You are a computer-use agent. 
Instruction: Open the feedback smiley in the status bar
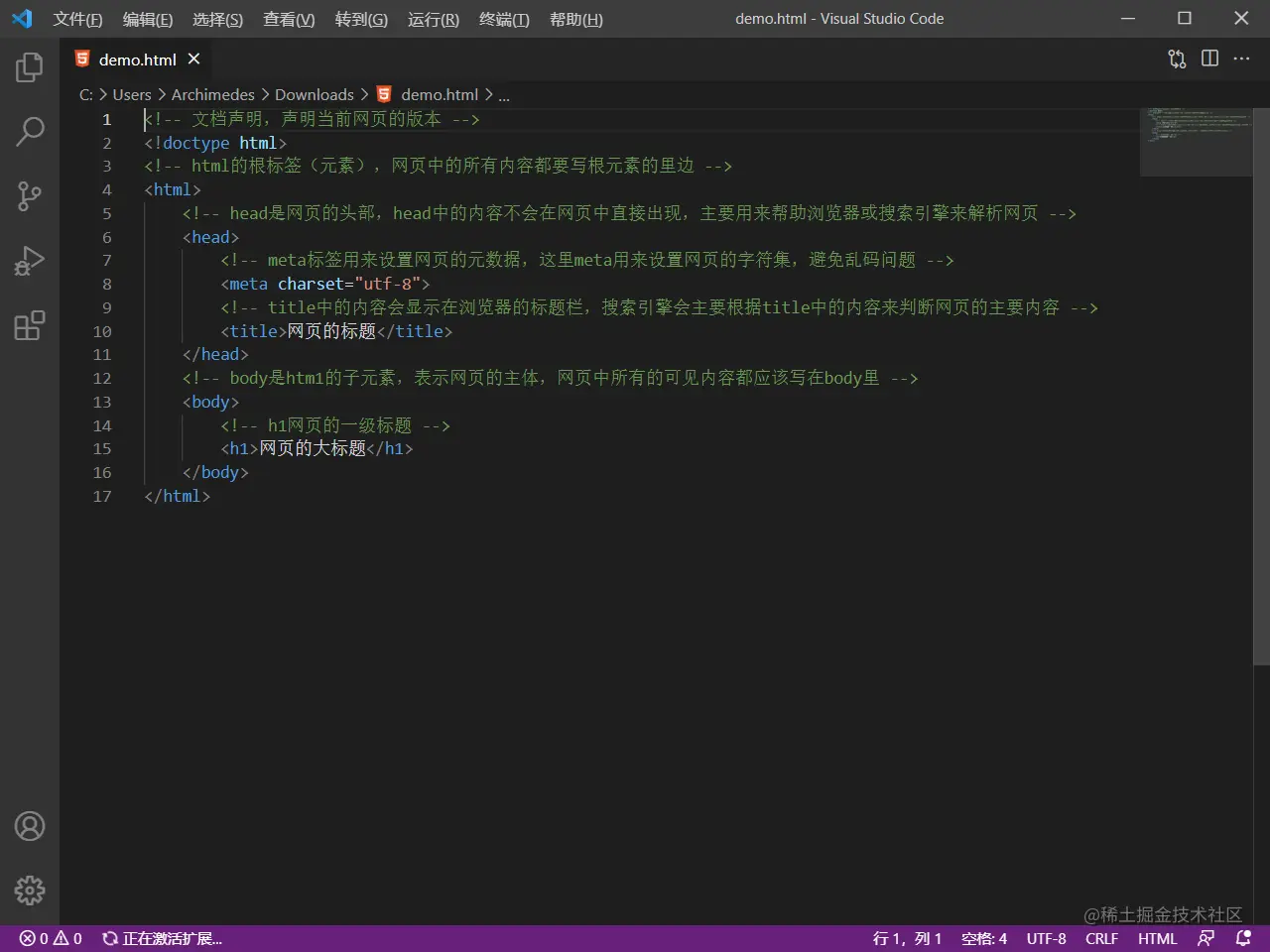pos(1206,938)
